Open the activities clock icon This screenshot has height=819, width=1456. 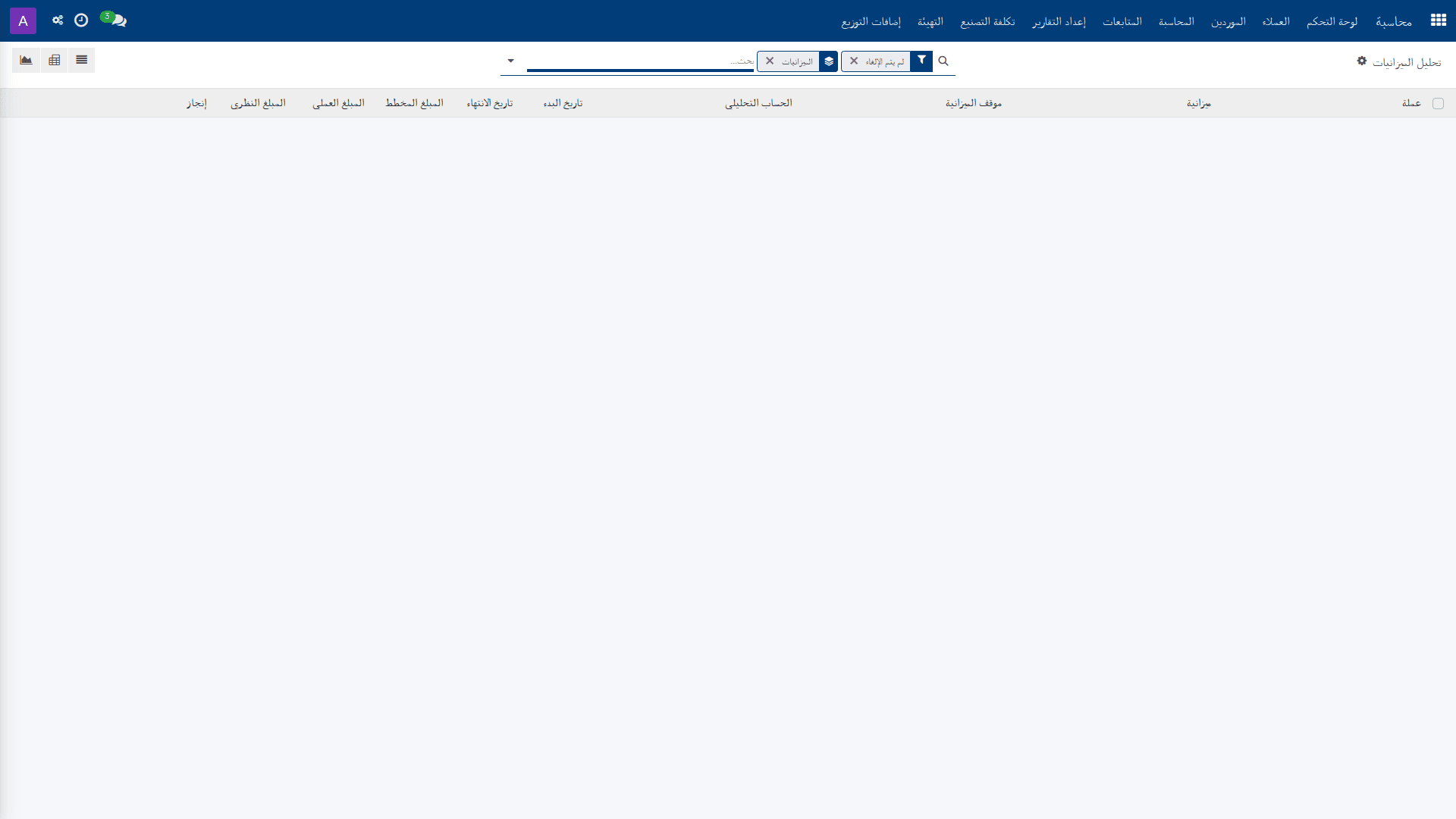point(81,20)
